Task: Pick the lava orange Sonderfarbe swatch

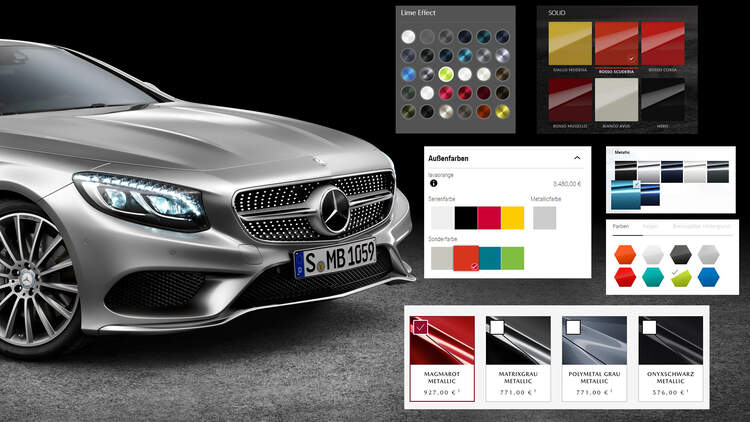Action: click(466, 258)
